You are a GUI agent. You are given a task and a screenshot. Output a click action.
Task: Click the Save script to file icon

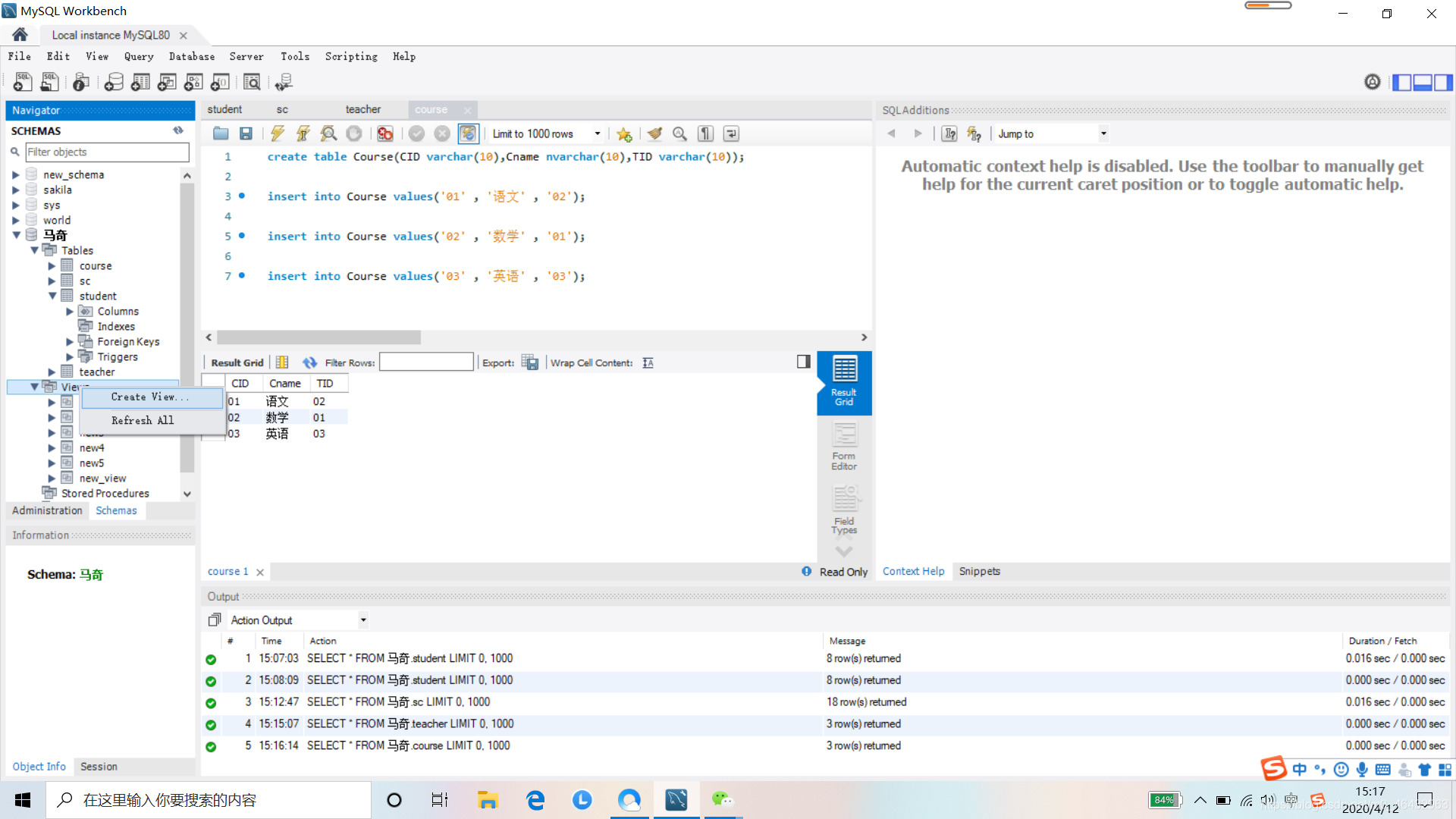pyautogui.click(x=245, y=133)
